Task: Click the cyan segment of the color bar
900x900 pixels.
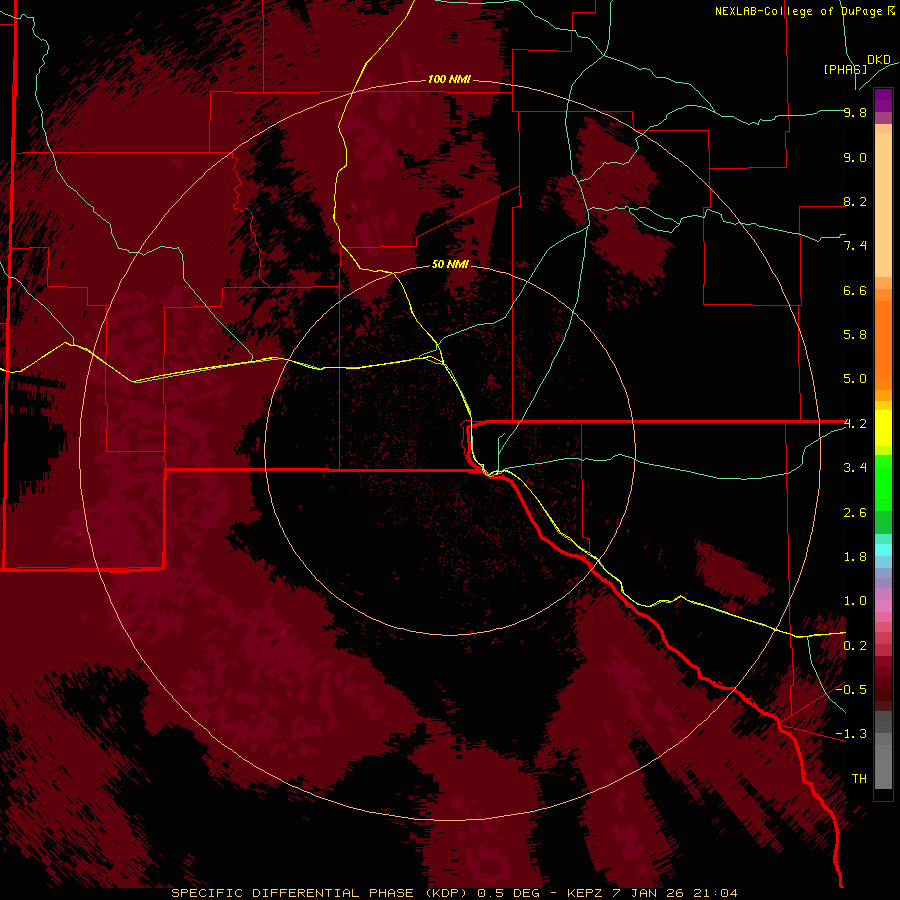Action: click(883, 550)
